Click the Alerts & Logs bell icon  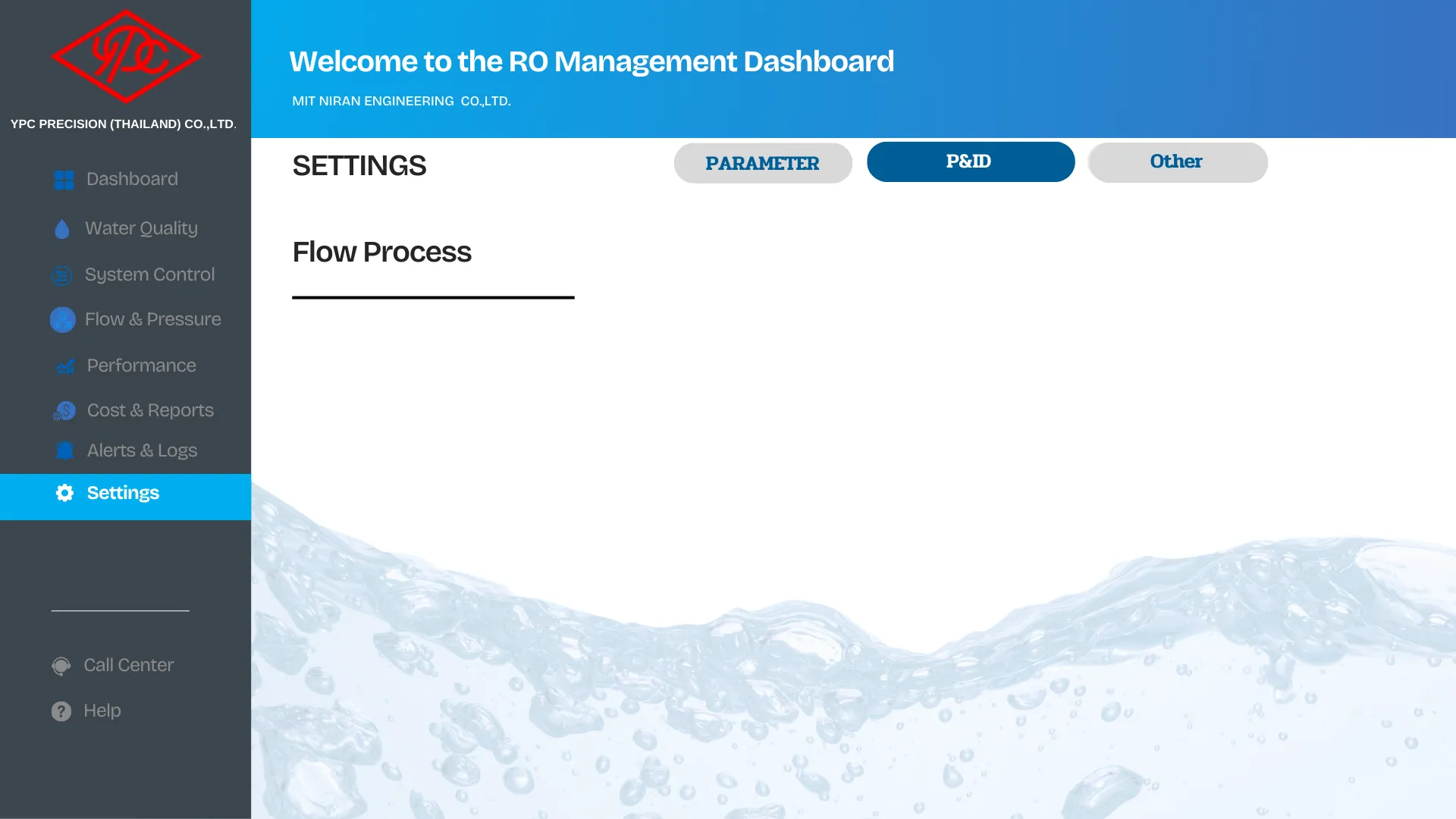(65, 451)
